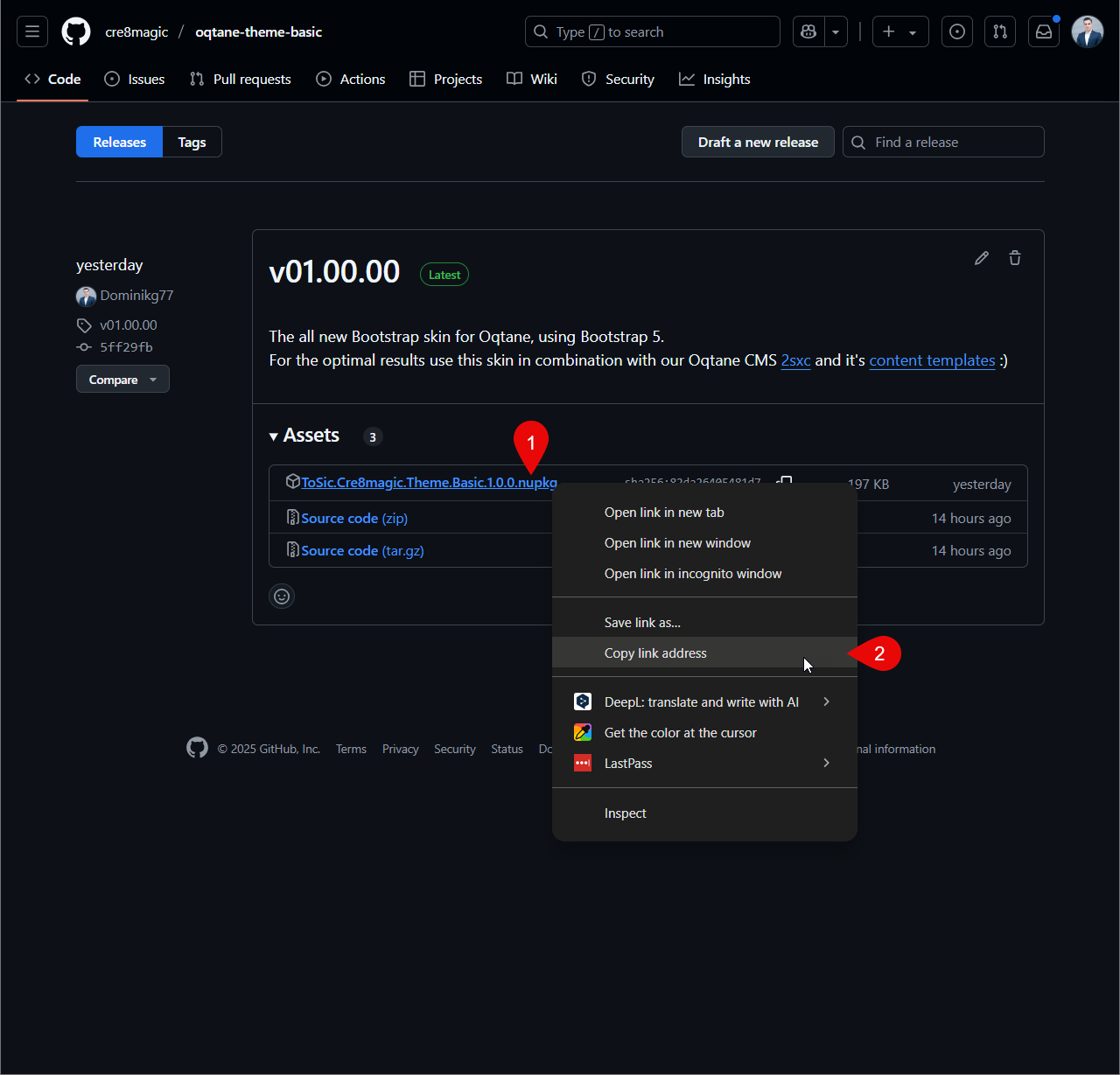1120x1075 pixels.
Task: Open the cre8magic owner link
Action: point(136,31)
